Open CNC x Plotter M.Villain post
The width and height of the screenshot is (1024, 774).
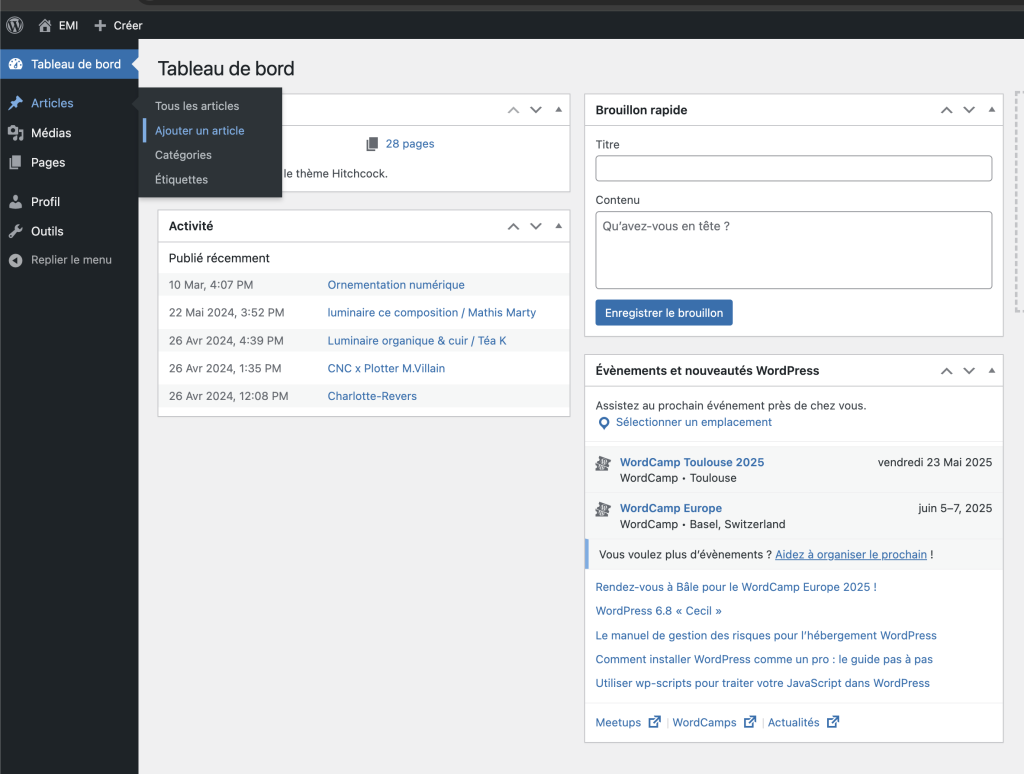click(x=386, y=368)
